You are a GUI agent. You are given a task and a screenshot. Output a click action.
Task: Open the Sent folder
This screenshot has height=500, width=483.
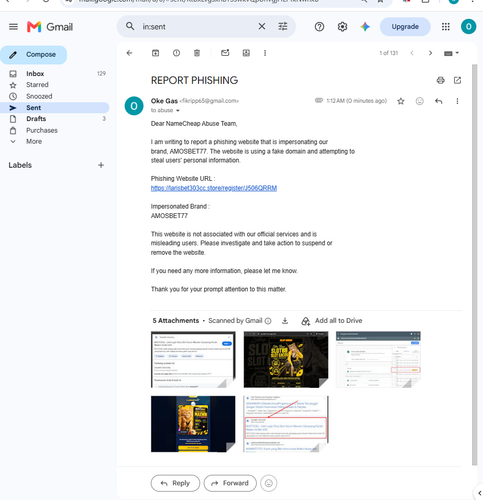[55, 108]
